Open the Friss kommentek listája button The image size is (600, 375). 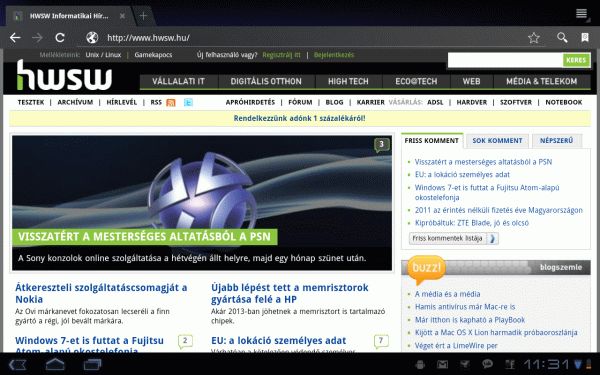pyautogui.click(x=453, y=238)
